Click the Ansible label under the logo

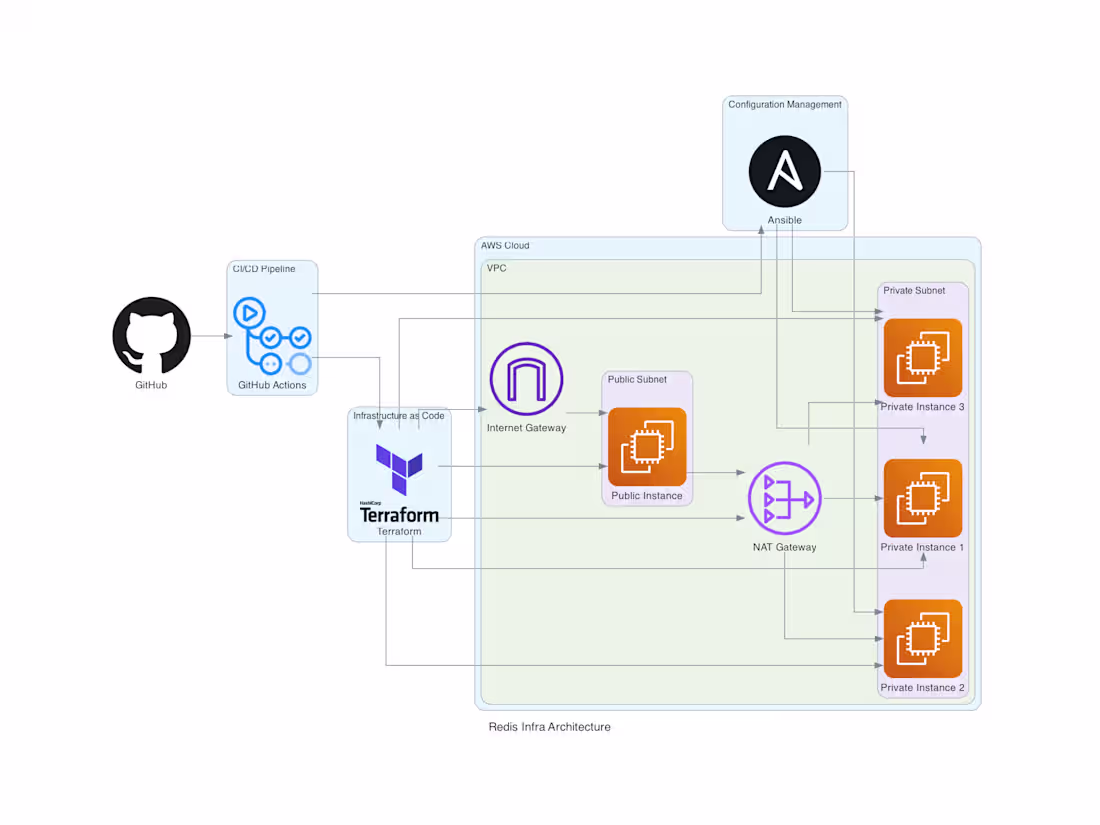pyautogui.click(x=784, y=220)
